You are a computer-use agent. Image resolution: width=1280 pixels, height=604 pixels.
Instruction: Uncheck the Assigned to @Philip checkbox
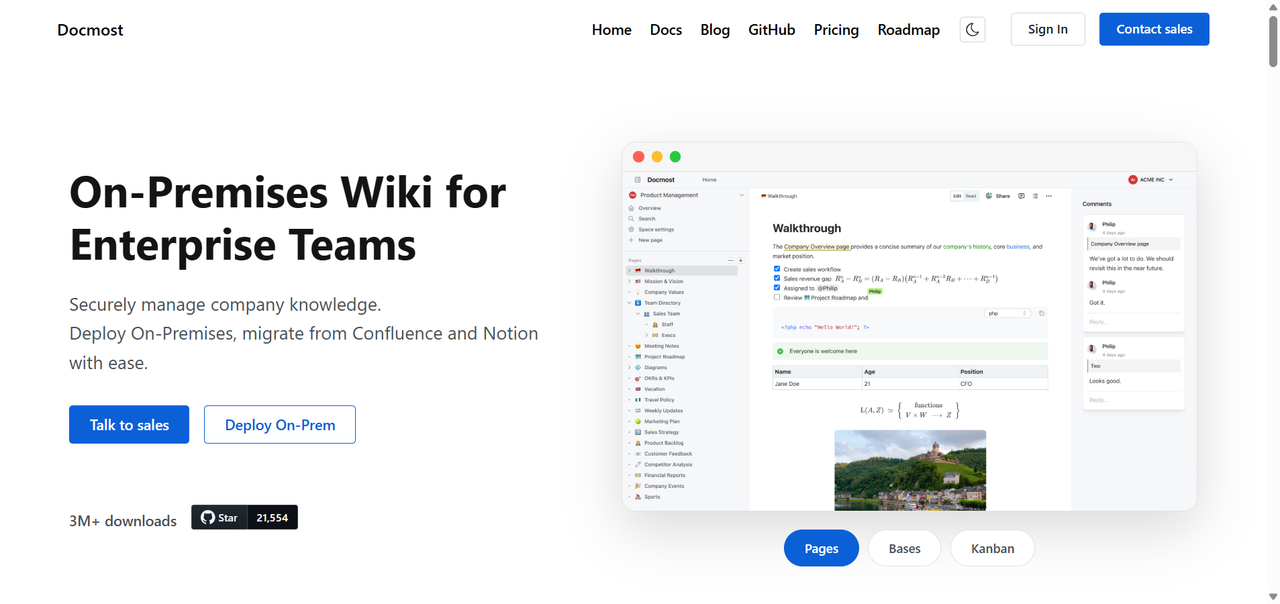click(x=777, y=287)
